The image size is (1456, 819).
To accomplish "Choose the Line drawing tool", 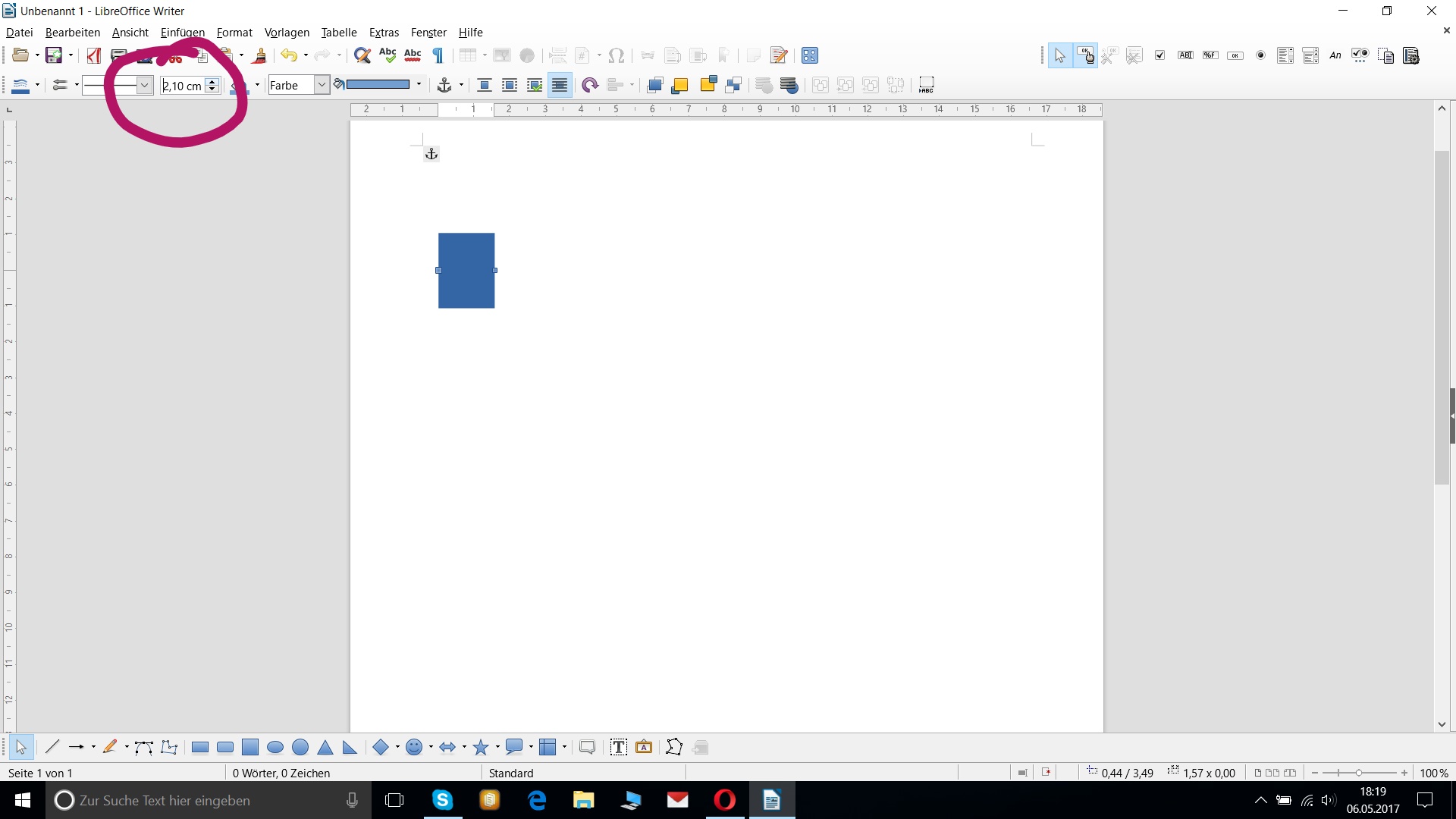I will click(x=52, y=747).
